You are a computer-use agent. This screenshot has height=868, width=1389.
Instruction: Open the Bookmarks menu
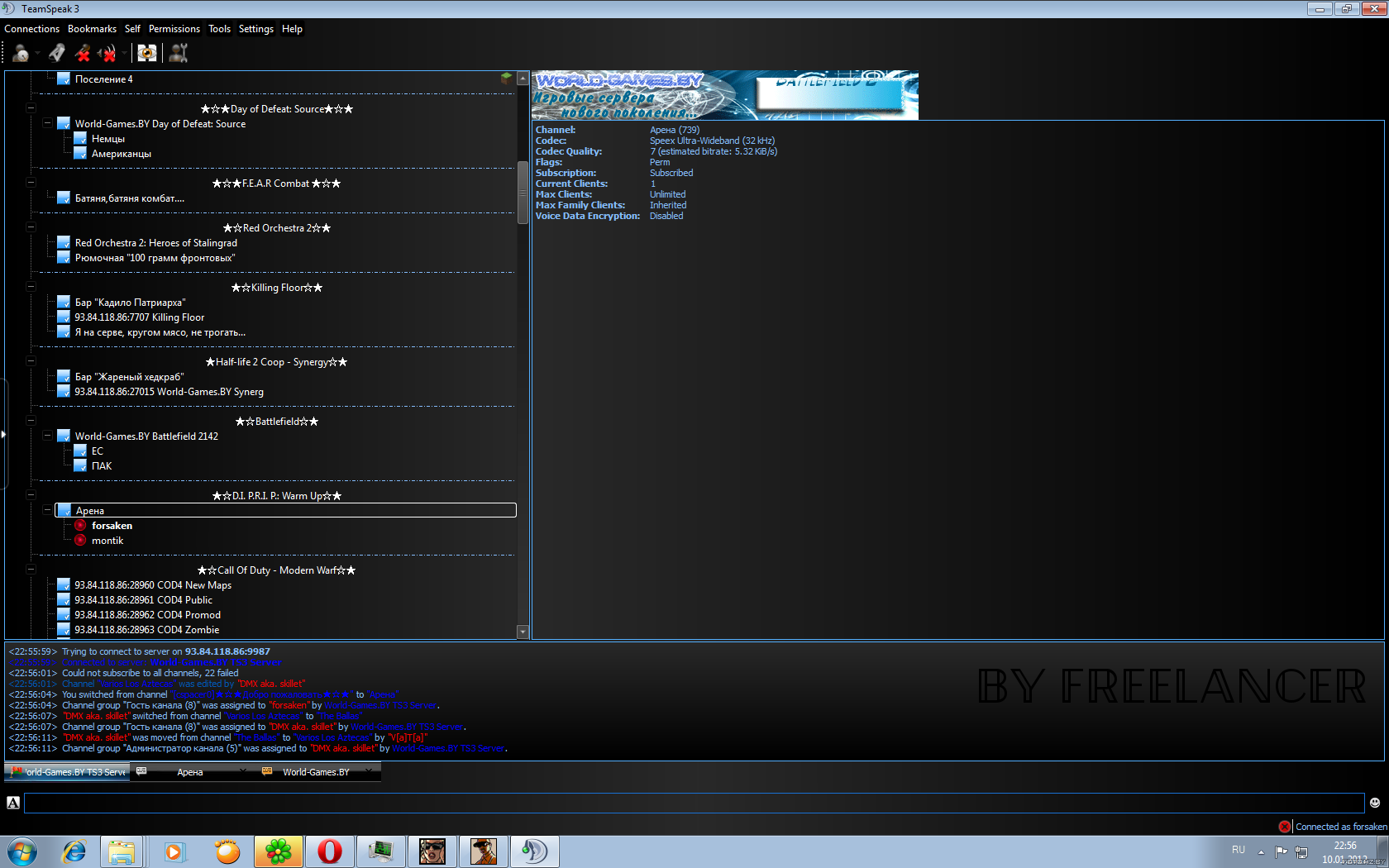coord(92,29)
